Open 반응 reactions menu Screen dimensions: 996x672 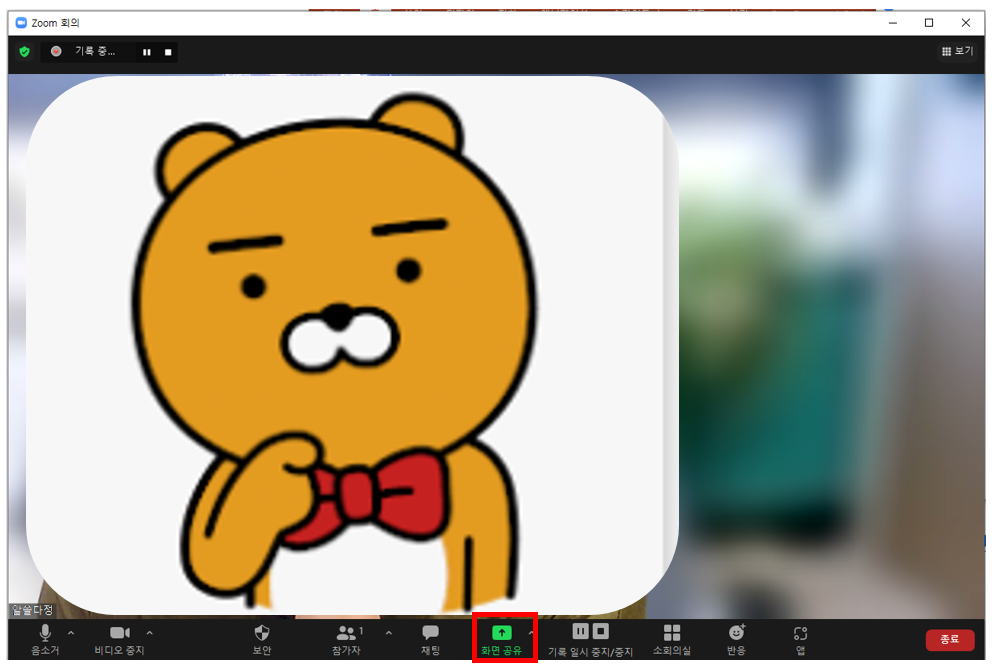[x=736, y=639]
